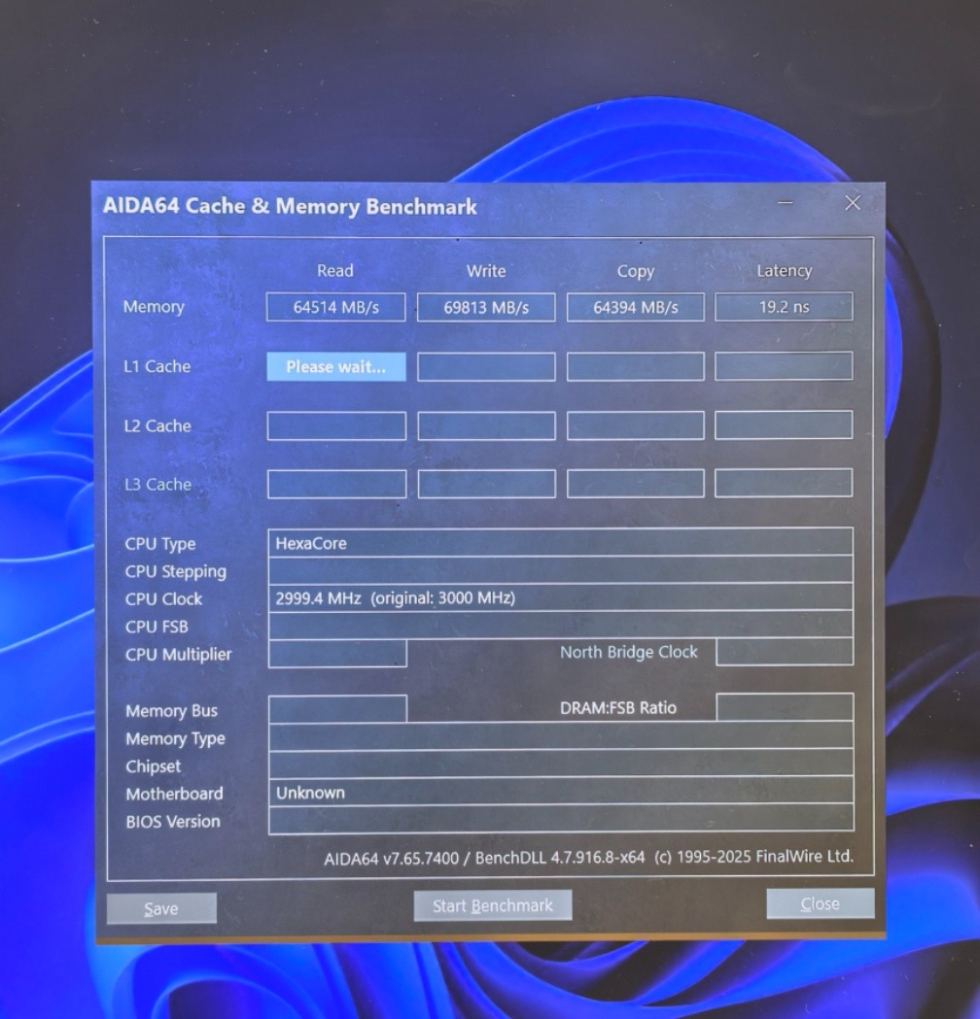The image size is (980, 1019).
Task: Click the North Bridge Clock label
Action: tap(629, 652)
